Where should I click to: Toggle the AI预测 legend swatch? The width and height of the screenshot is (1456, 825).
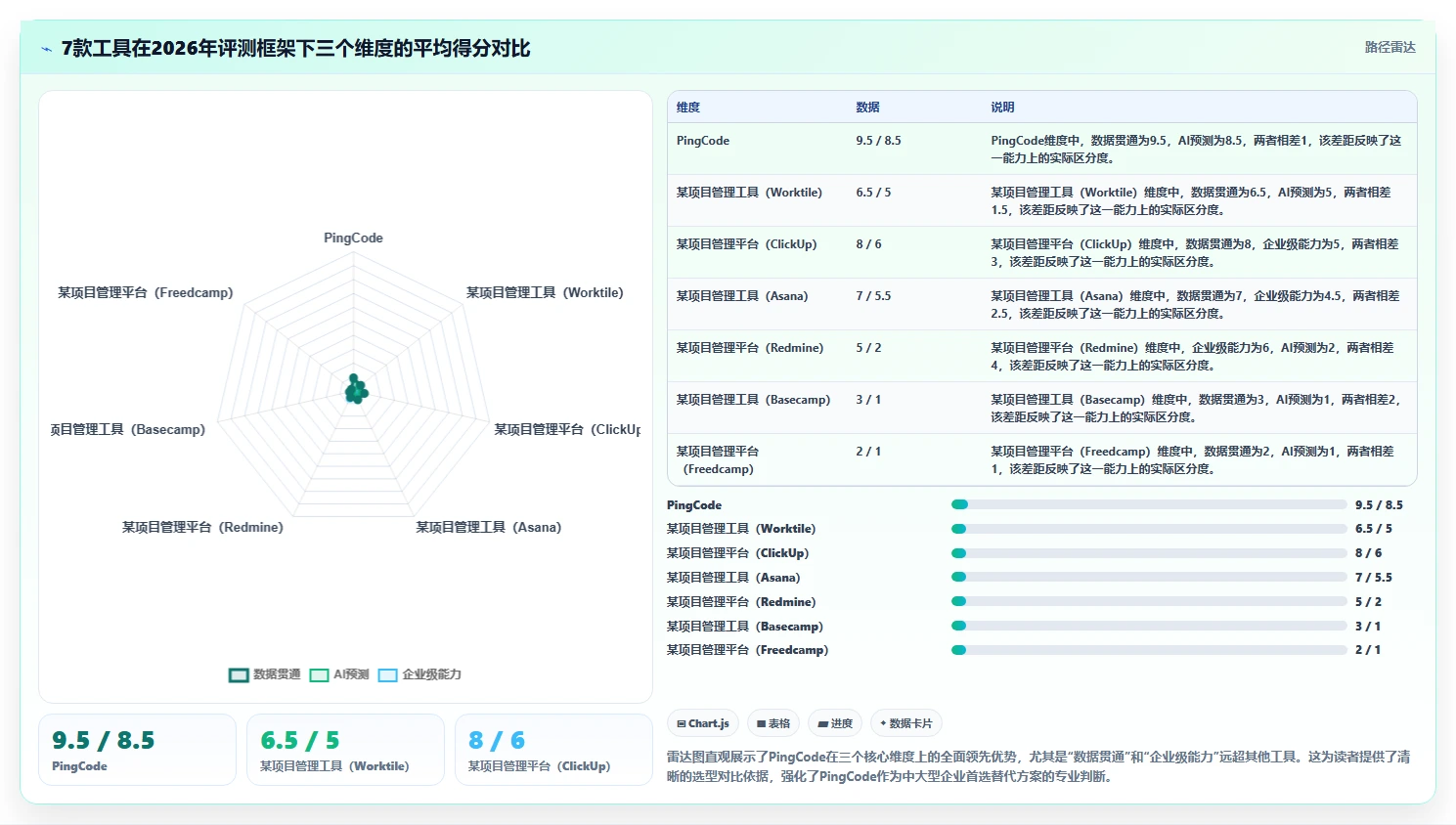pos(319,674)
